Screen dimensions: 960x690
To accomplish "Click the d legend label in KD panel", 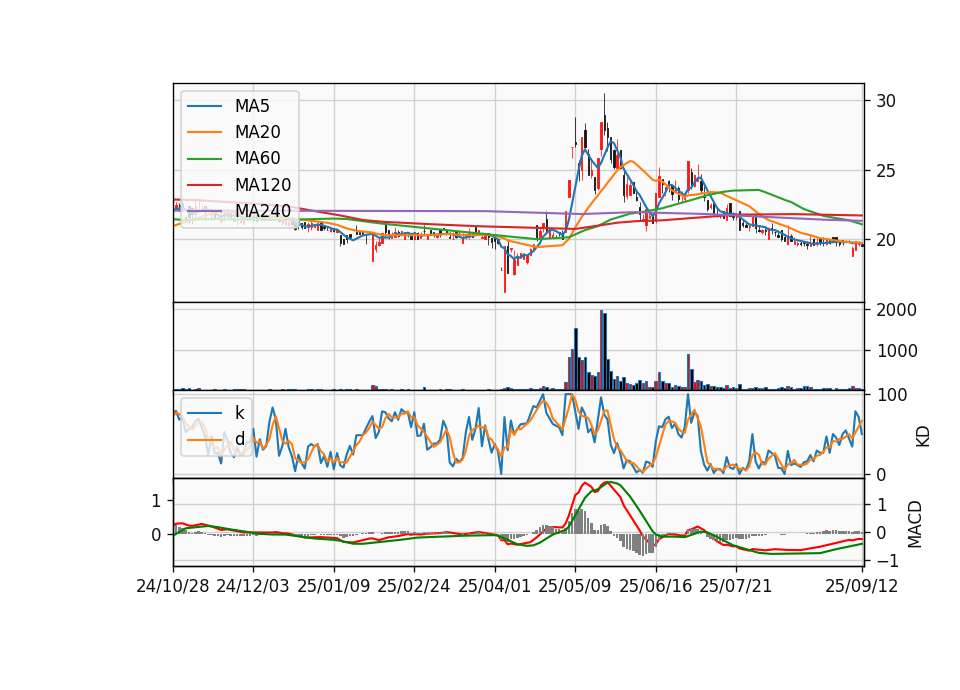I will tap(239, 439).
